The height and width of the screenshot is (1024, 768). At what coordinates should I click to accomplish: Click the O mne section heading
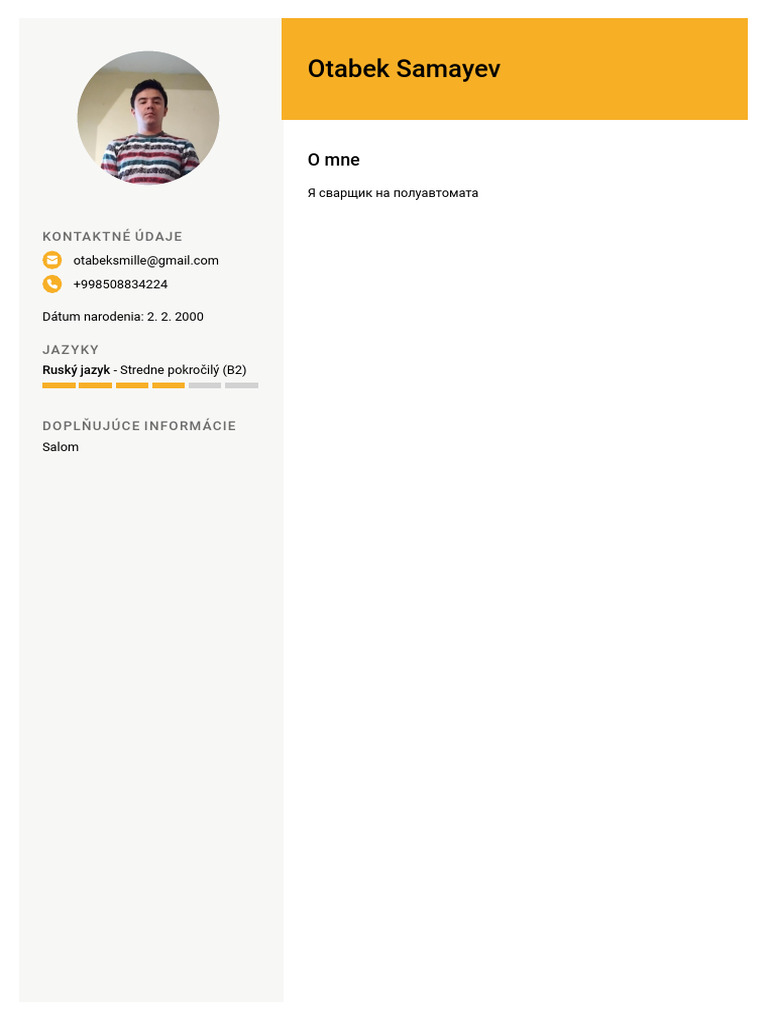tap(334, 160)
